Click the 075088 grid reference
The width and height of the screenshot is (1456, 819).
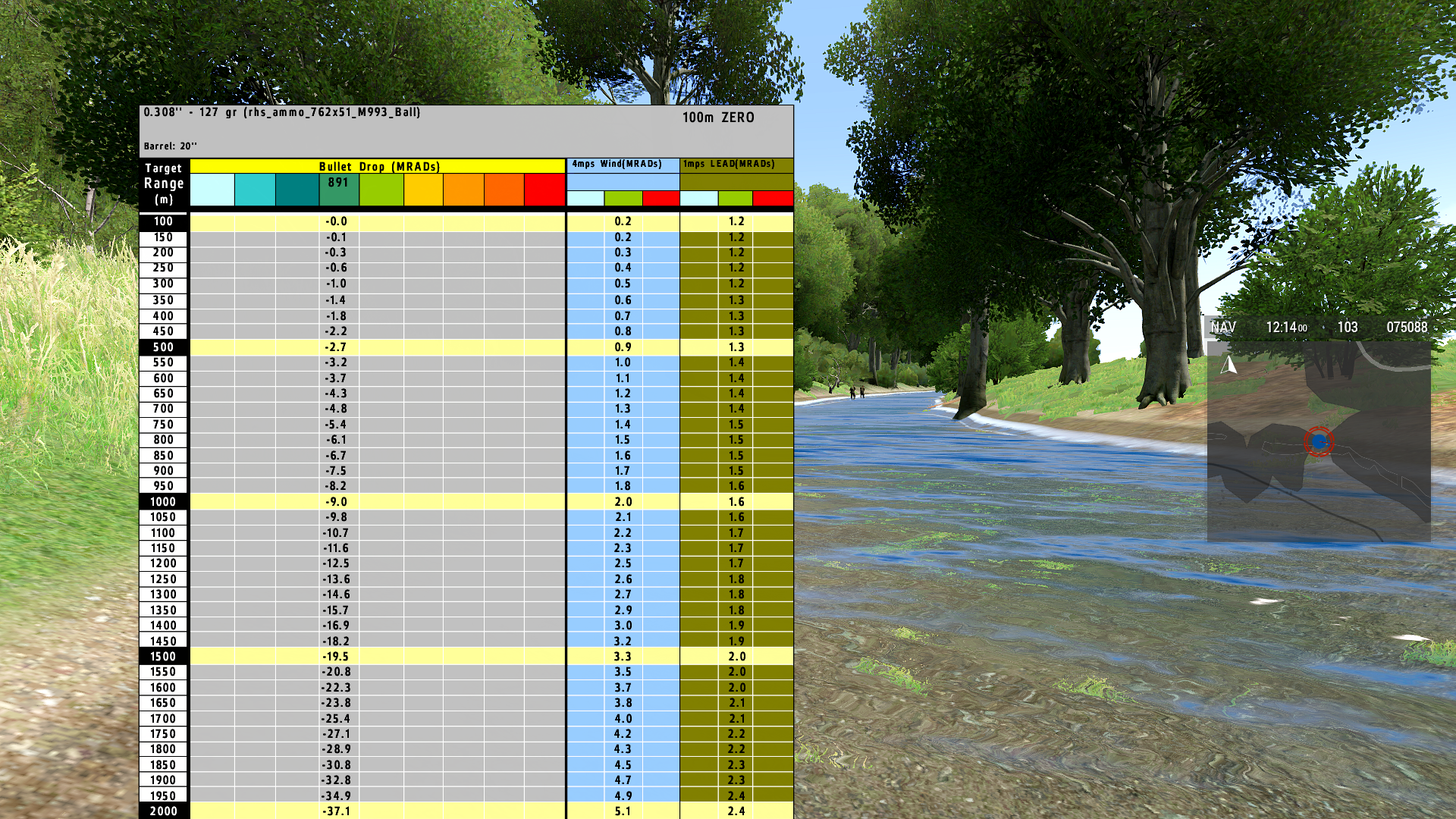(x=1407, y=328)
